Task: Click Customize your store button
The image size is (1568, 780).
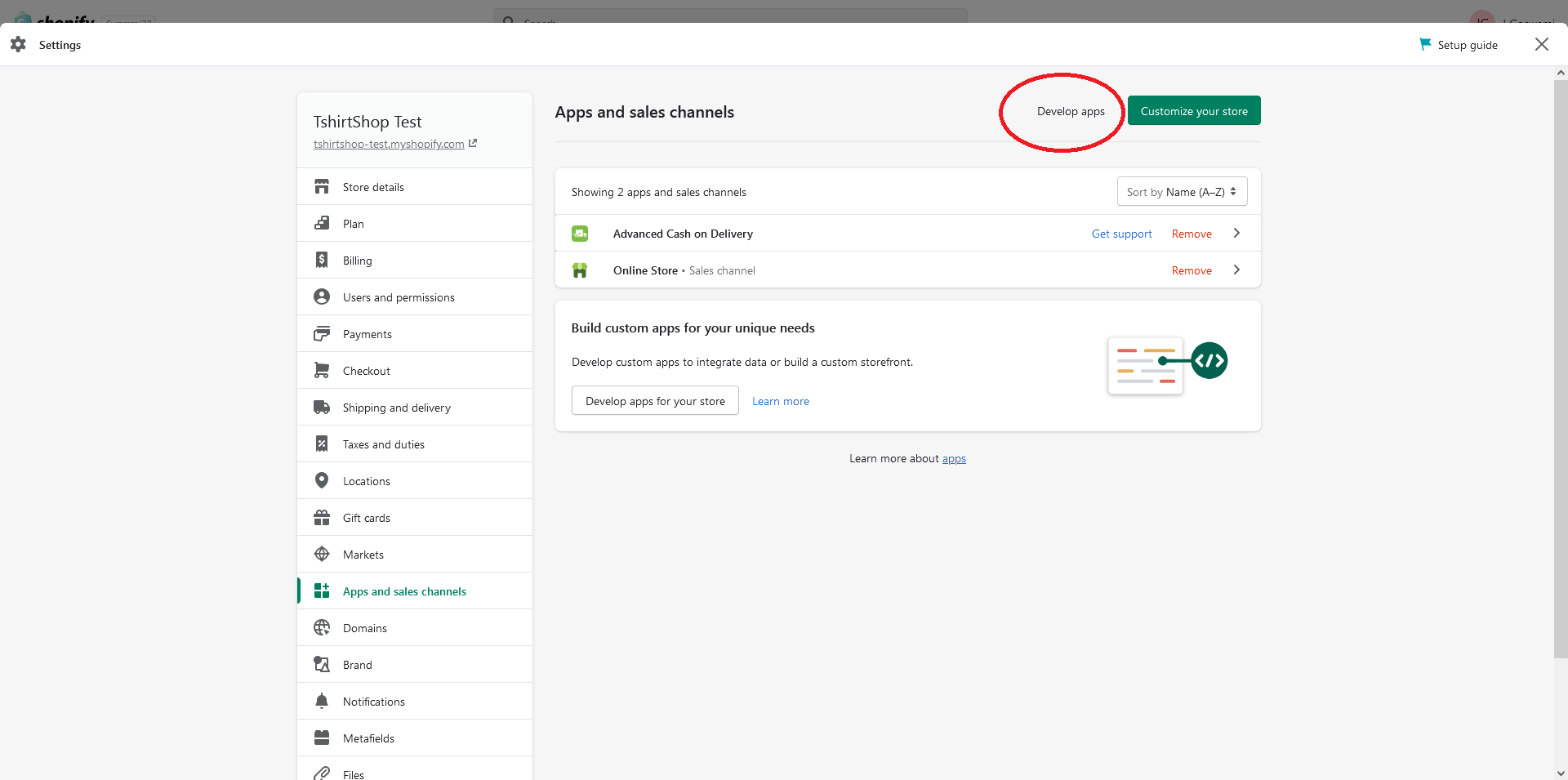Action: 1194,111
